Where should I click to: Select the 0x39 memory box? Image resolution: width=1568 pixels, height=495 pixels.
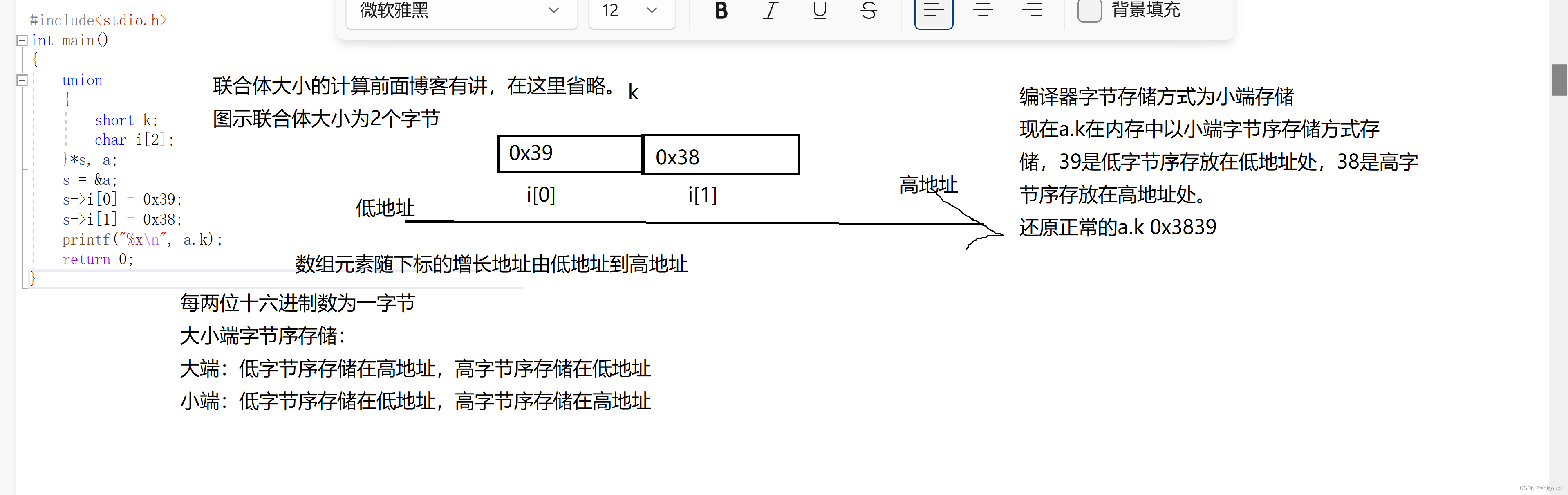coord(570,153)
